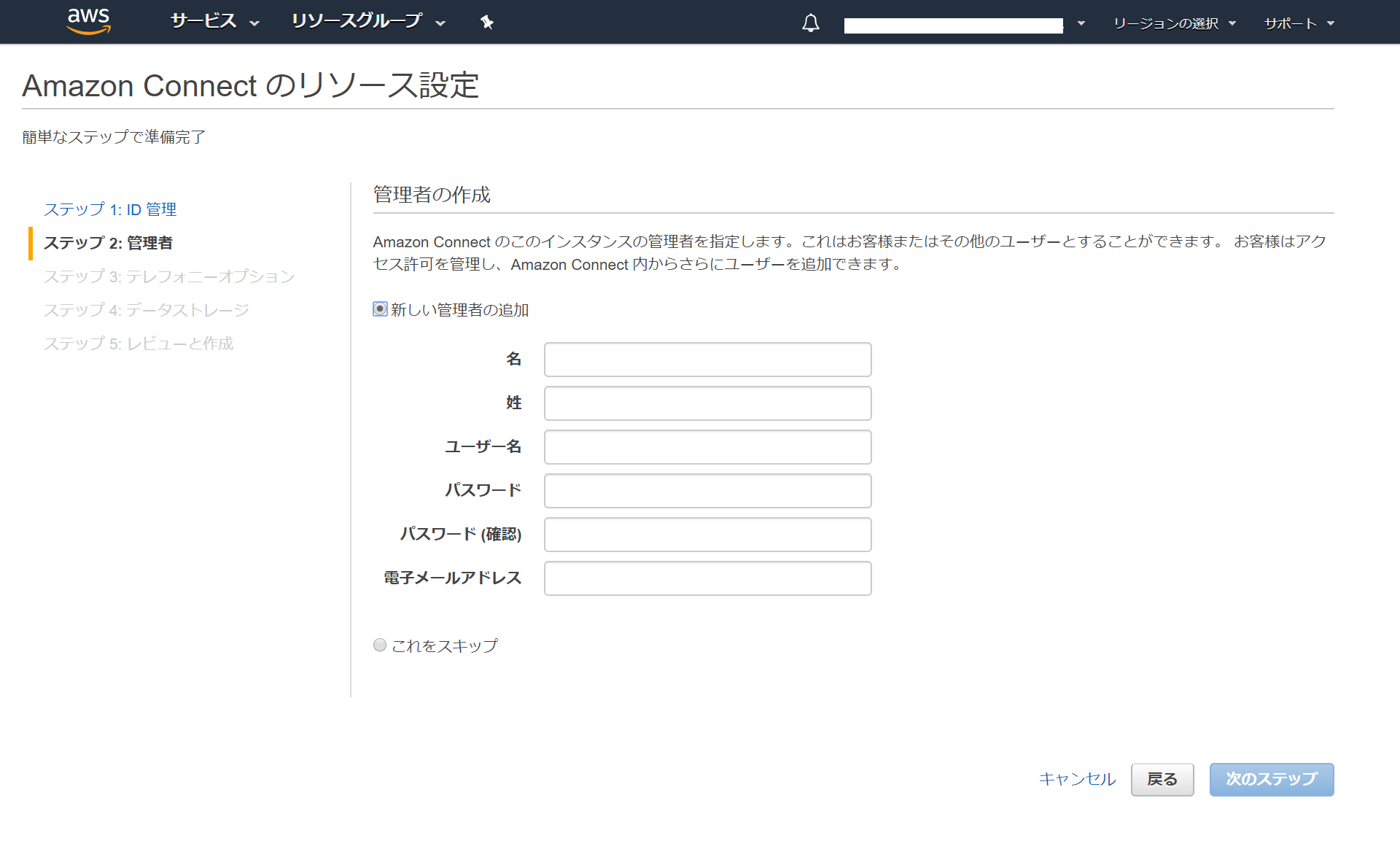This screenshot has height=849, width=1400.
Task: Open the notifications bell
Action: coord(810,23)
